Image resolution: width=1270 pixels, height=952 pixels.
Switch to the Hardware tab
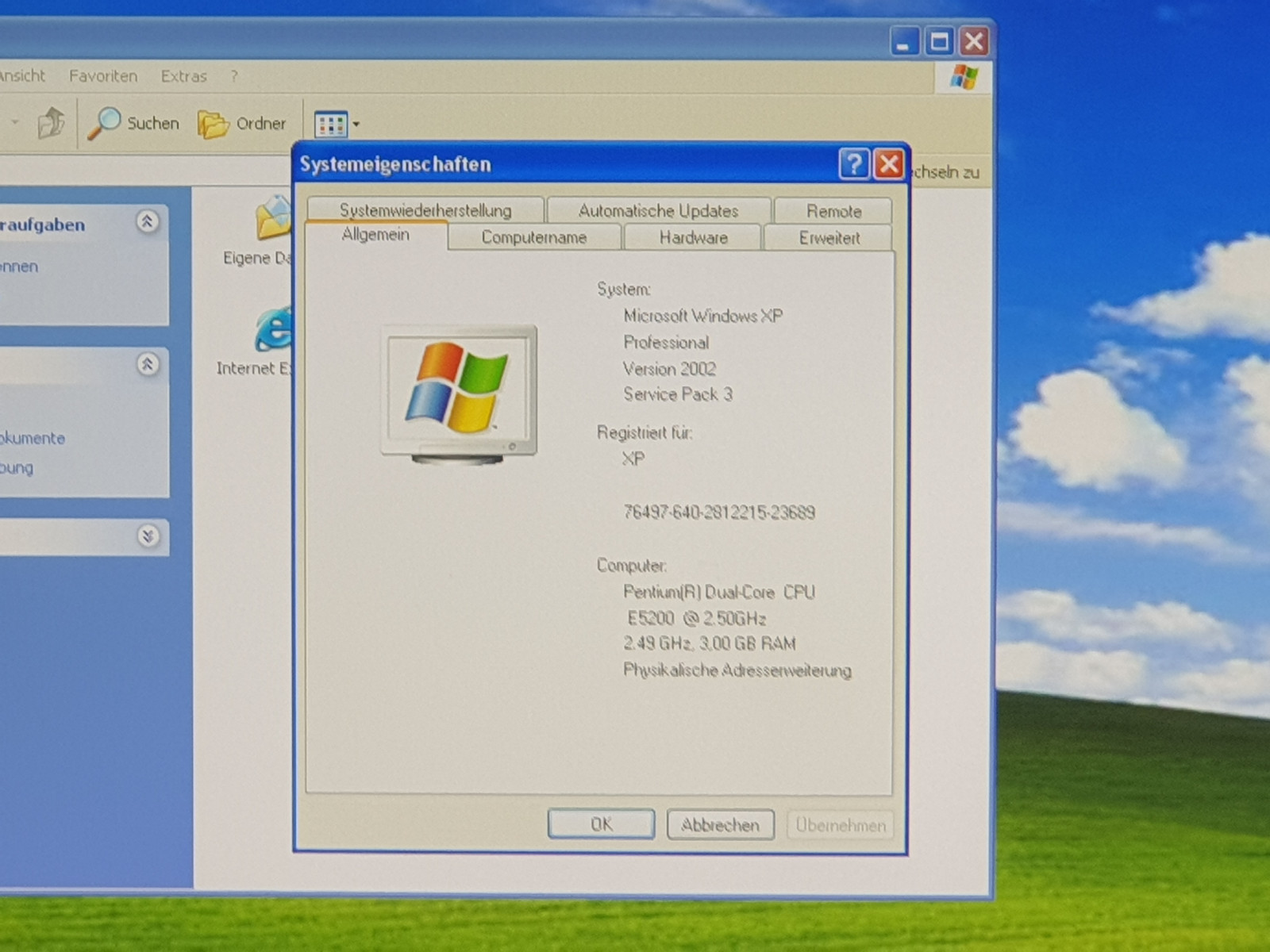693,238
